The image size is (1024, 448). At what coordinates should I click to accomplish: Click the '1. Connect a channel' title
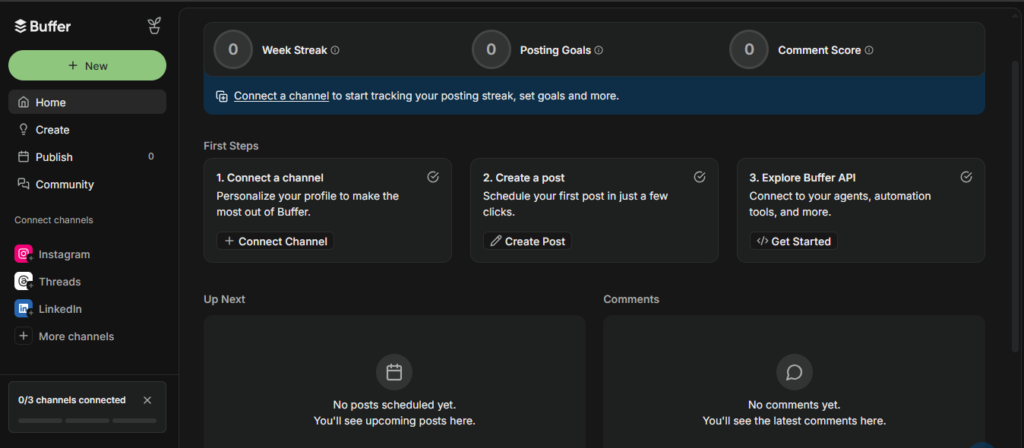tap(270, 178)
